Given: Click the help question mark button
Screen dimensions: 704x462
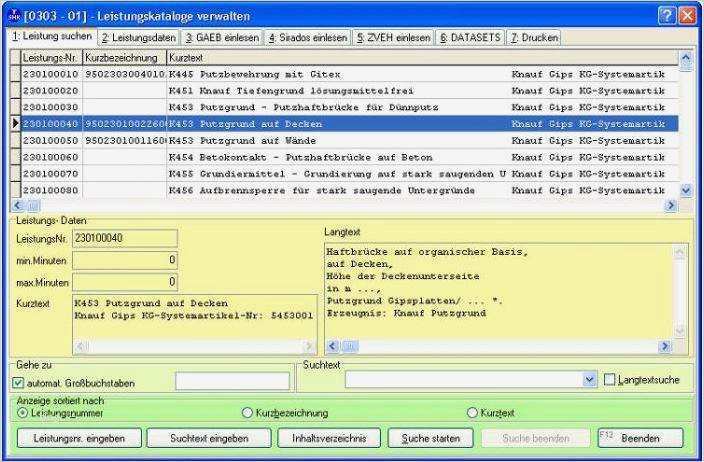Looking at the screenshot, I should (667, 16).
